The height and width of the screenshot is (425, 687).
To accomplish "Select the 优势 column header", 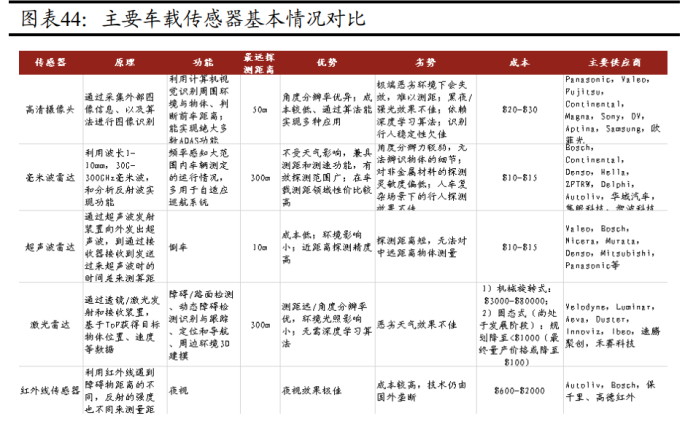I will coord(327,62).
